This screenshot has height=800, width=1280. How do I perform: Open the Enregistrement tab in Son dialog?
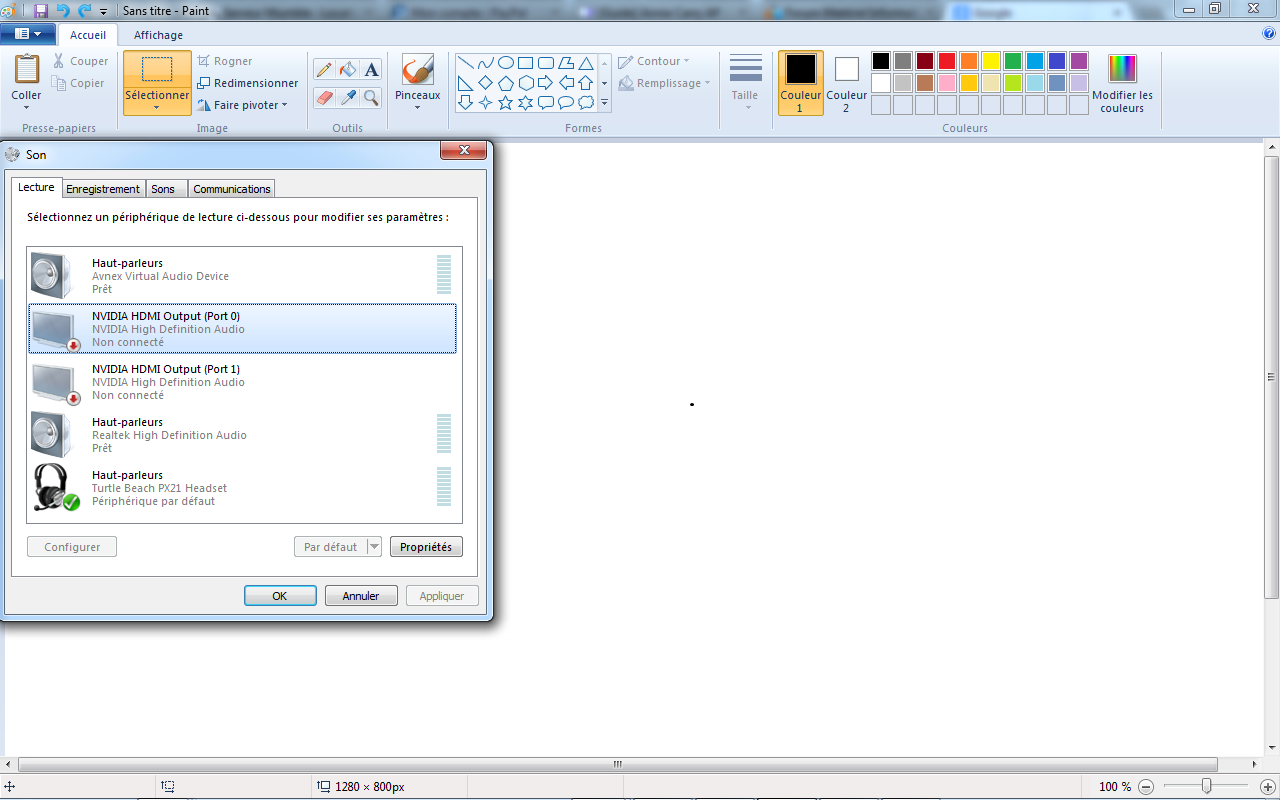click(x=103, y=189)
